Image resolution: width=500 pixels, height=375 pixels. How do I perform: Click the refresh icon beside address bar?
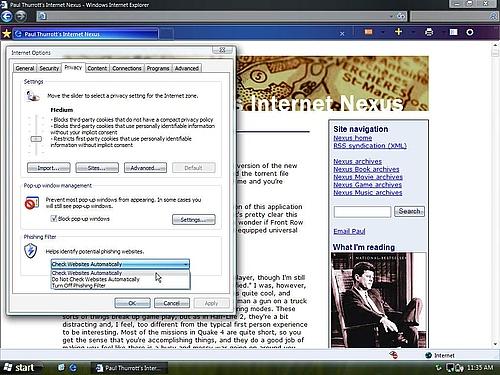(x=401, y=16)
